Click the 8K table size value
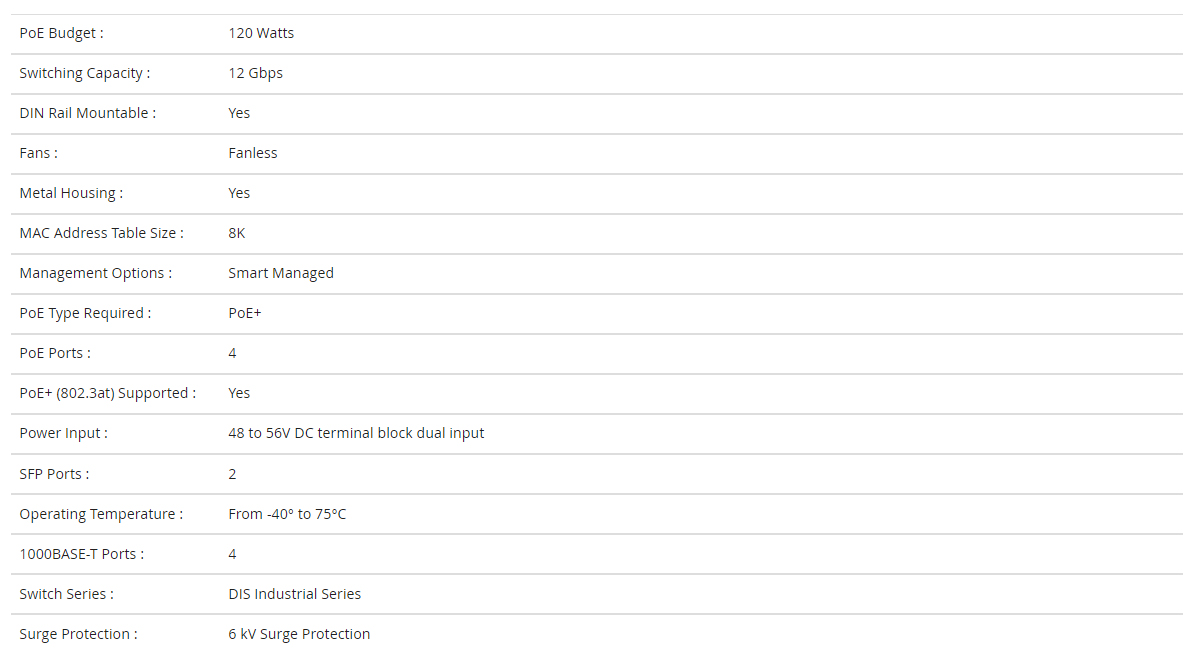Screen dimensions: 1185x664 pos(237,233)
